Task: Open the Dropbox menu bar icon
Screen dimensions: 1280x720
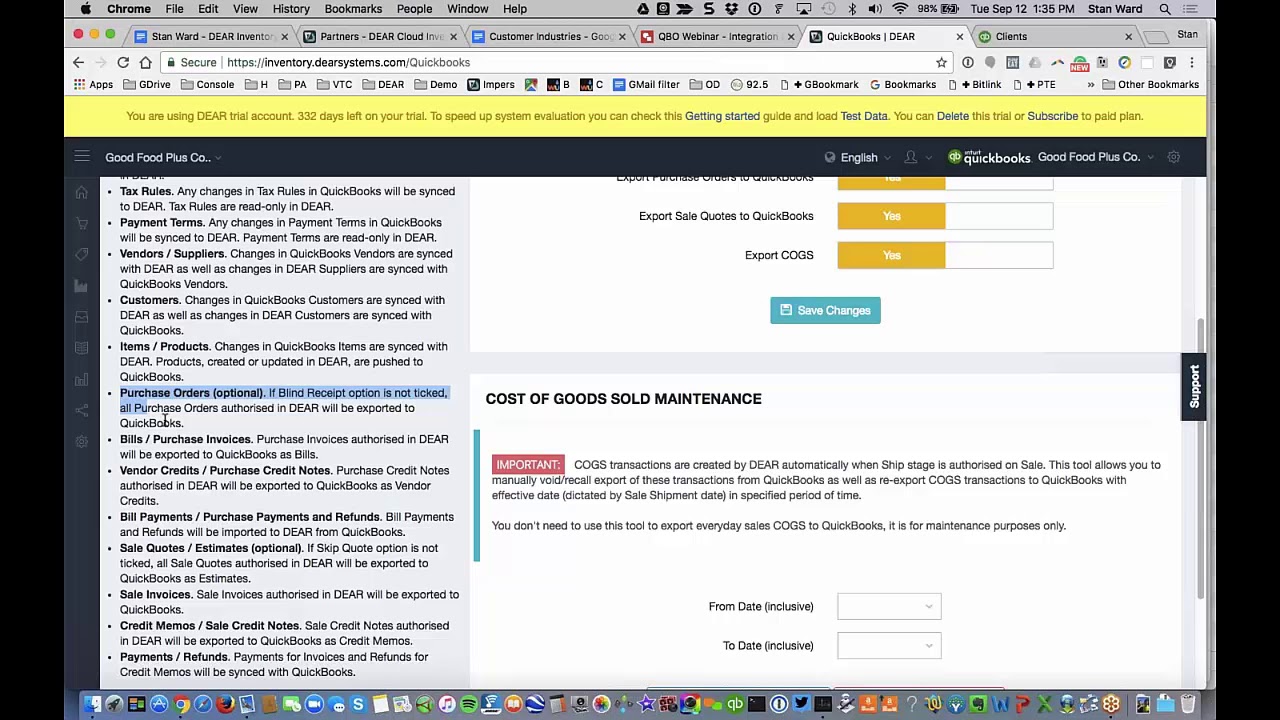Action: tap(732, 9)
